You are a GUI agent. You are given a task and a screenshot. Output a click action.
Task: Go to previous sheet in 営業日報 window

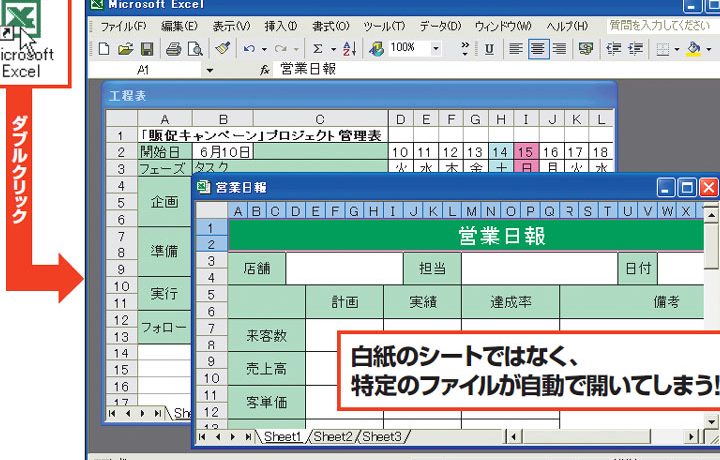pos(218,437)
